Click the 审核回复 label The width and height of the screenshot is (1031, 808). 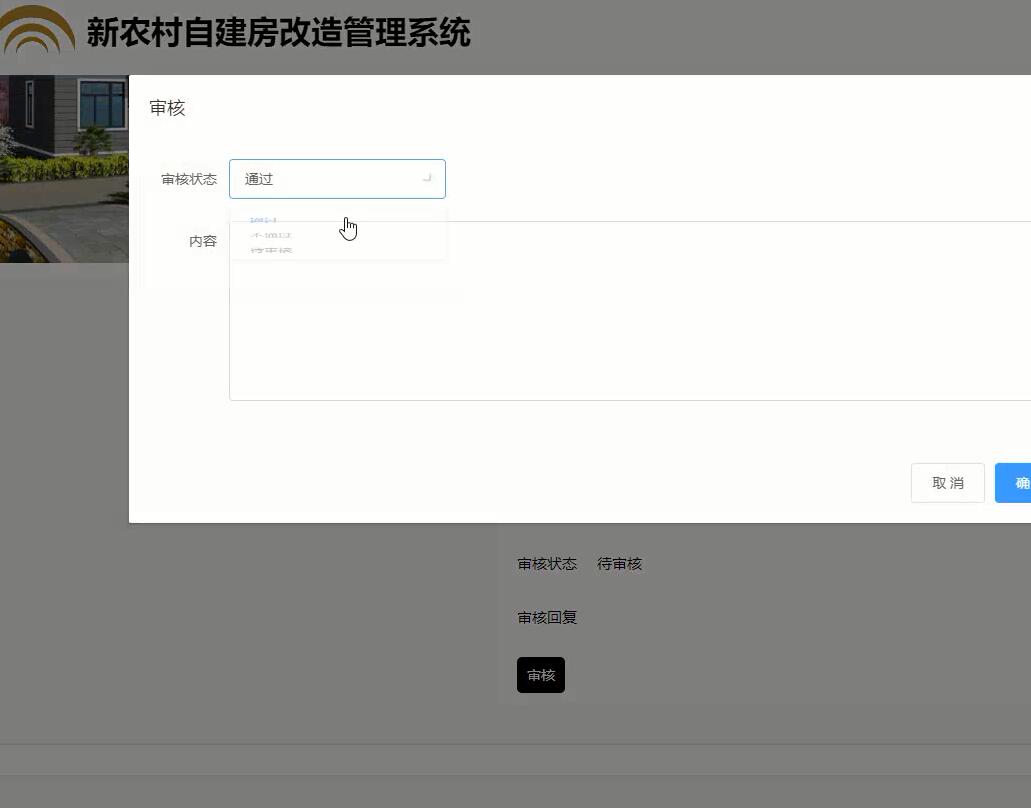[546, 617]
